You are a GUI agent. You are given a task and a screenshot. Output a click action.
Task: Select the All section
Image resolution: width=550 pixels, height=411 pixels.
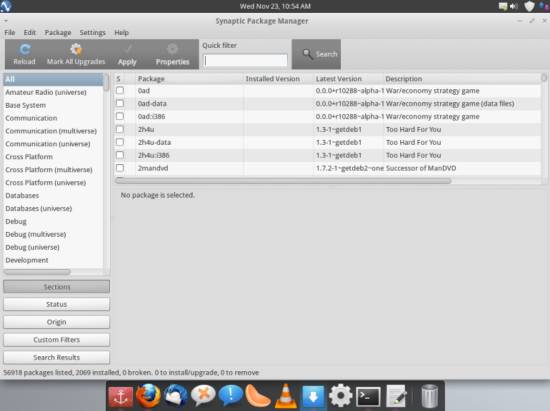53,79
